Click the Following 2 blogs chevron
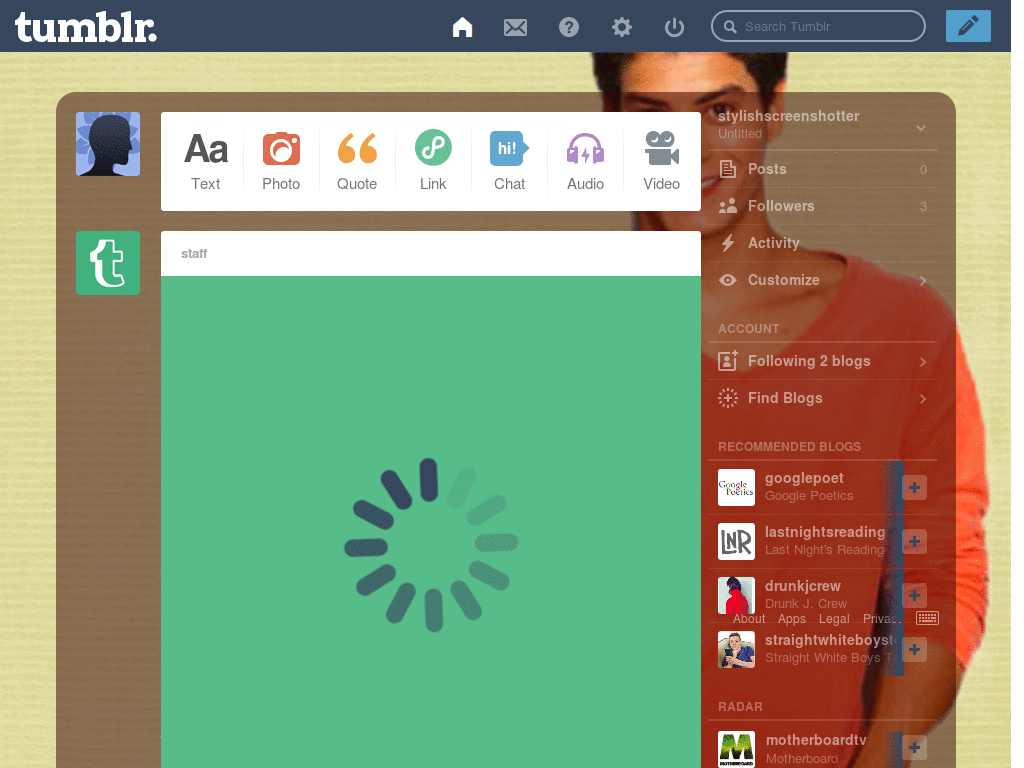Screen dimensions: 1024x768 (923, 362)
